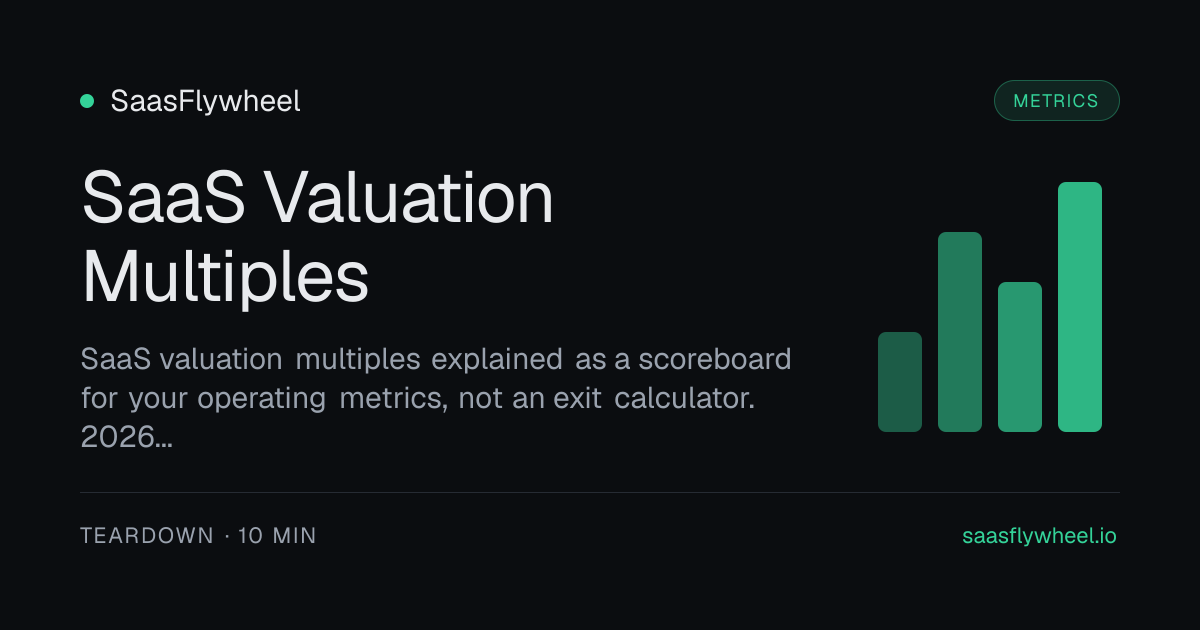Click the second bar in the chart
Viewport: 1200px width, 630px height.
tap(960, 332)
